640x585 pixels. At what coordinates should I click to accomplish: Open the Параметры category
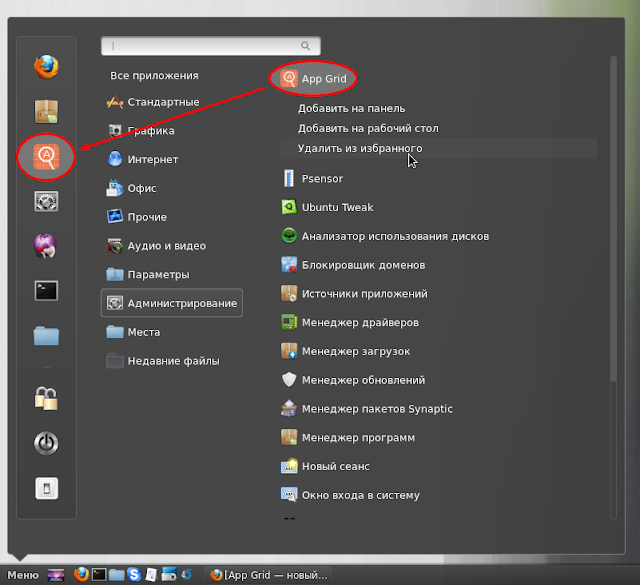(x=148, y=274)
